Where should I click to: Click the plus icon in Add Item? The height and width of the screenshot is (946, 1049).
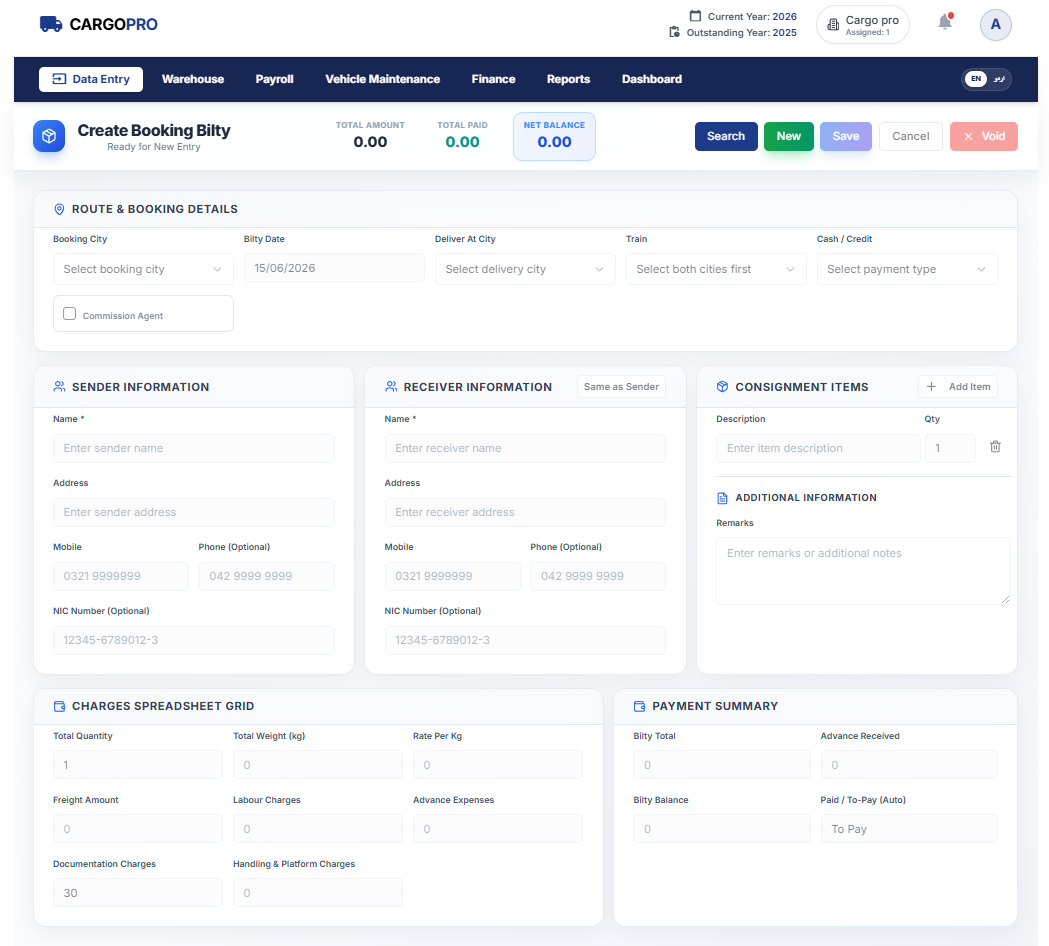pyautogui.click(x=931, y=387)
